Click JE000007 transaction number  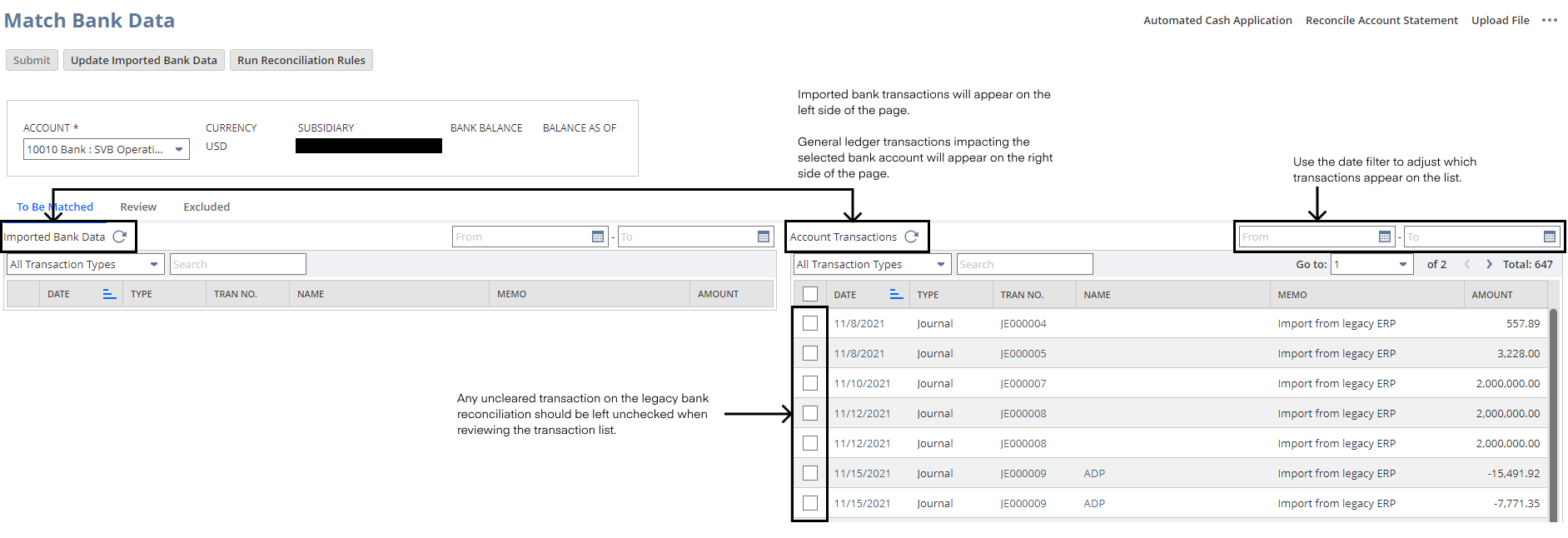[1023, 383]
